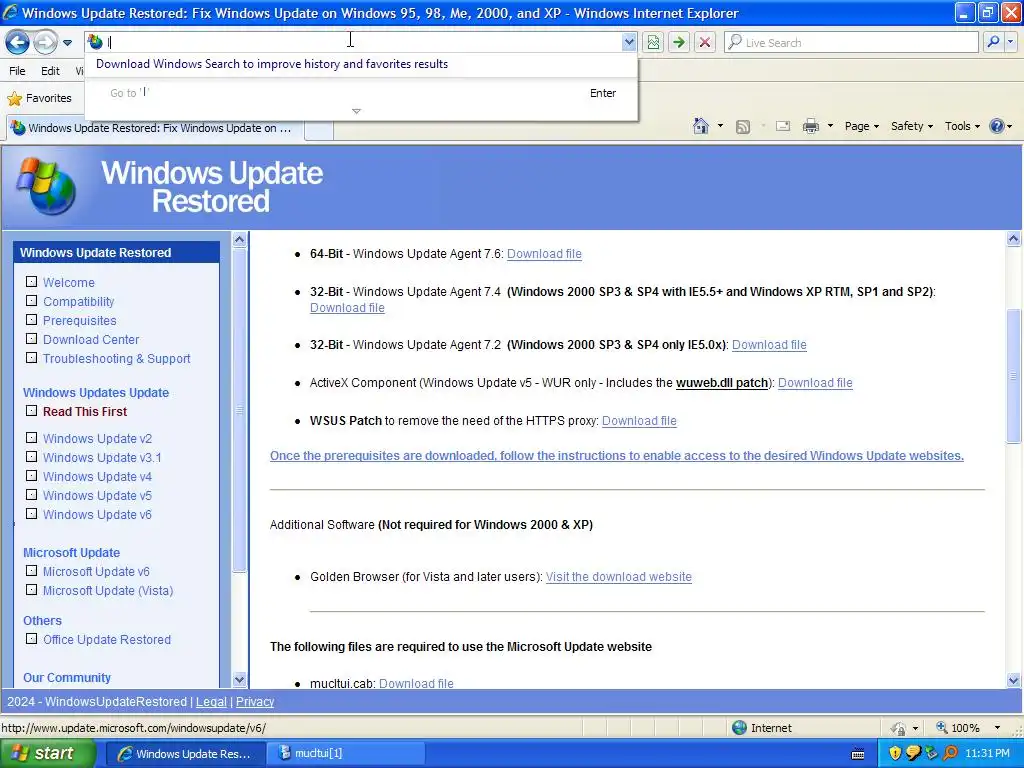
Task: Click sidebar scrollbar down arrow
Action: 239,679
